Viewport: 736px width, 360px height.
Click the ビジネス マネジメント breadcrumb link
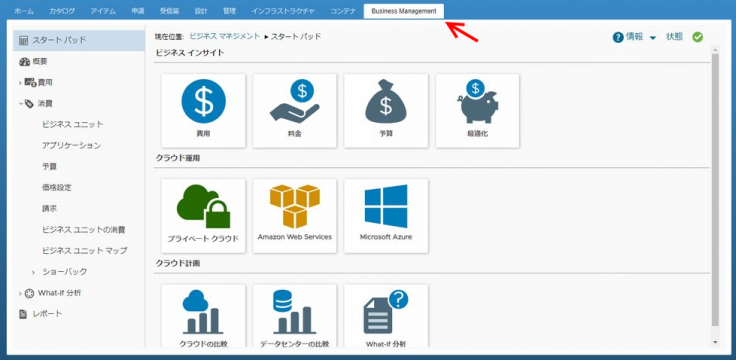pos(224,36)
